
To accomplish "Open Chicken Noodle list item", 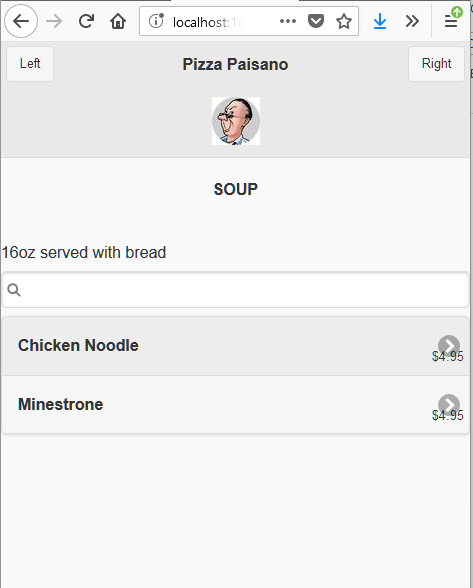I will coord(236,346).
